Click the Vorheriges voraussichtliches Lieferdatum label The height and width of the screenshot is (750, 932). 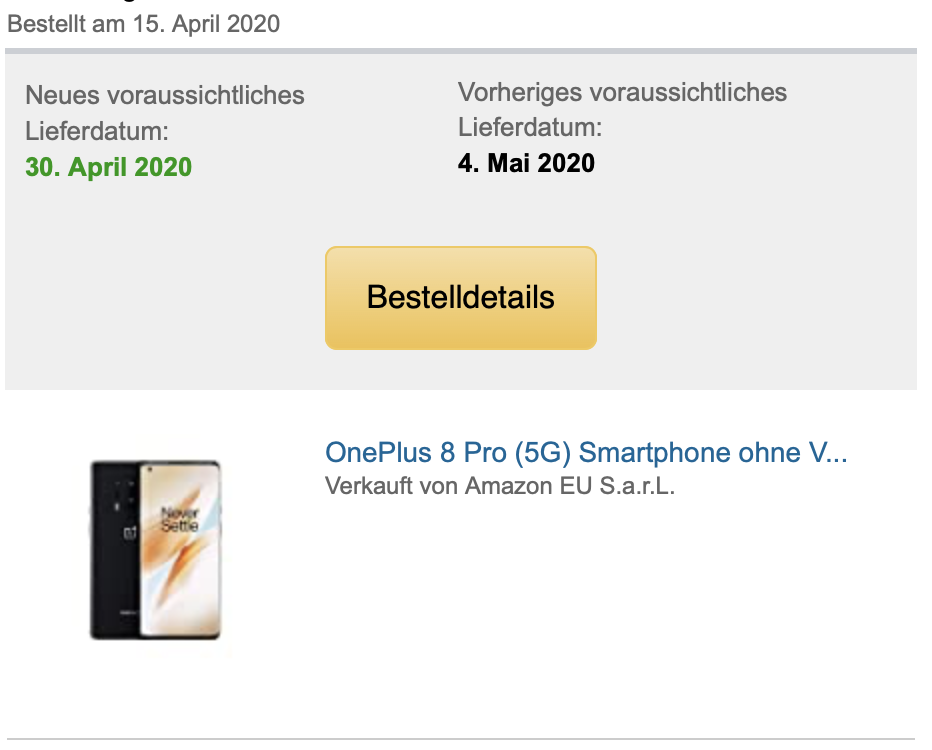(622, 110)
